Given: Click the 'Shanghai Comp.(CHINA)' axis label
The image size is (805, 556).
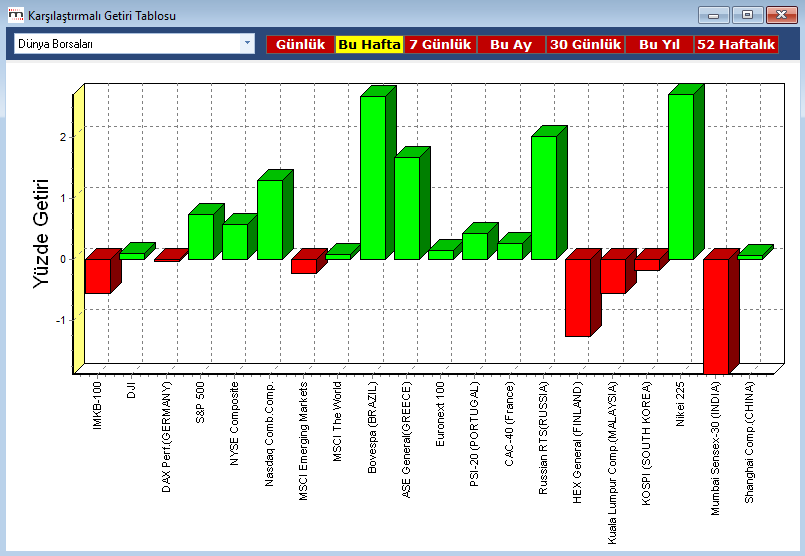Looking at the screenshot, I should [750, 442].
